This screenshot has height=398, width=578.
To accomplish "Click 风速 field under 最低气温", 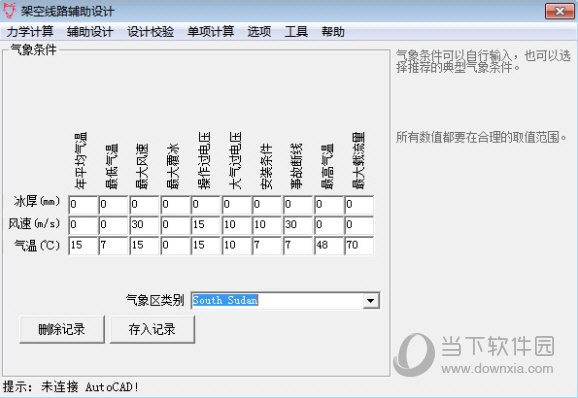I will (114, 225).
